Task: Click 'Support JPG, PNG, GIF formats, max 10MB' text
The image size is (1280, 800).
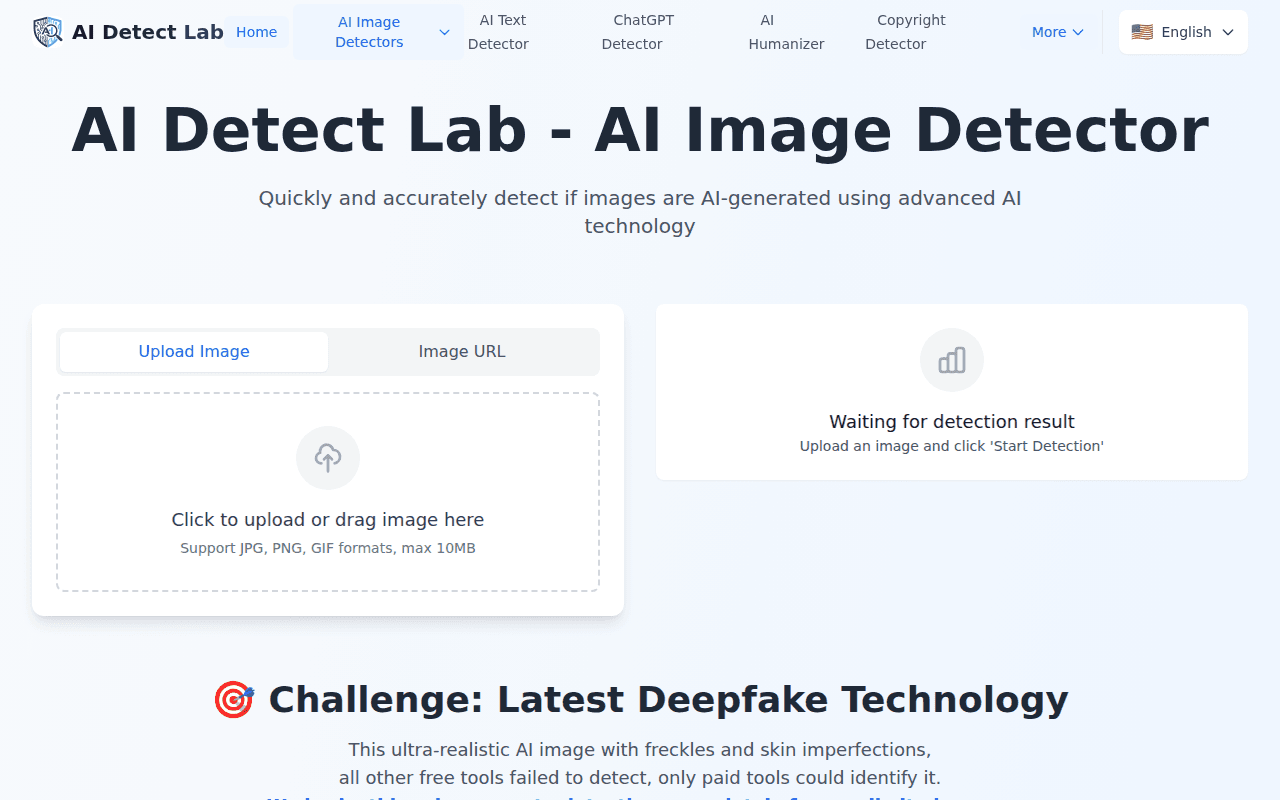Action: [x=328, y=548]
